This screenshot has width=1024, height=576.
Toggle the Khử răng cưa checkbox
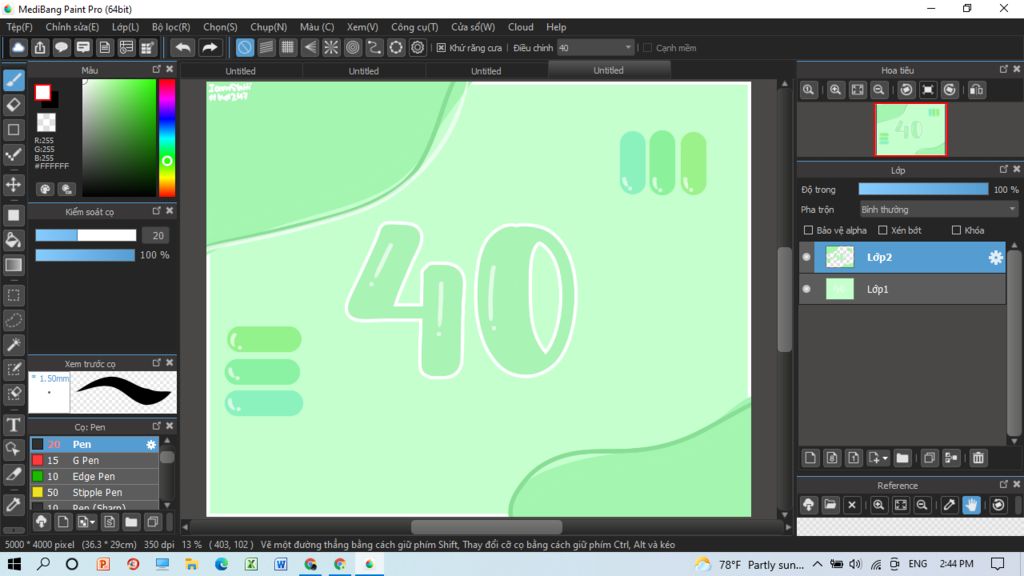tap(441, 48)
